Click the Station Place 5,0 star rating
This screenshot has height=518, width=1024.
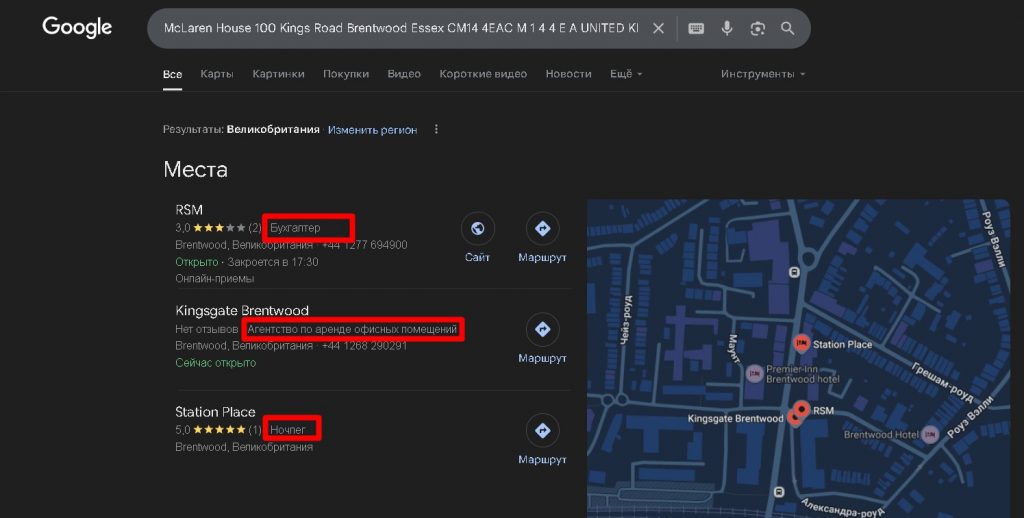click(217, 430)
